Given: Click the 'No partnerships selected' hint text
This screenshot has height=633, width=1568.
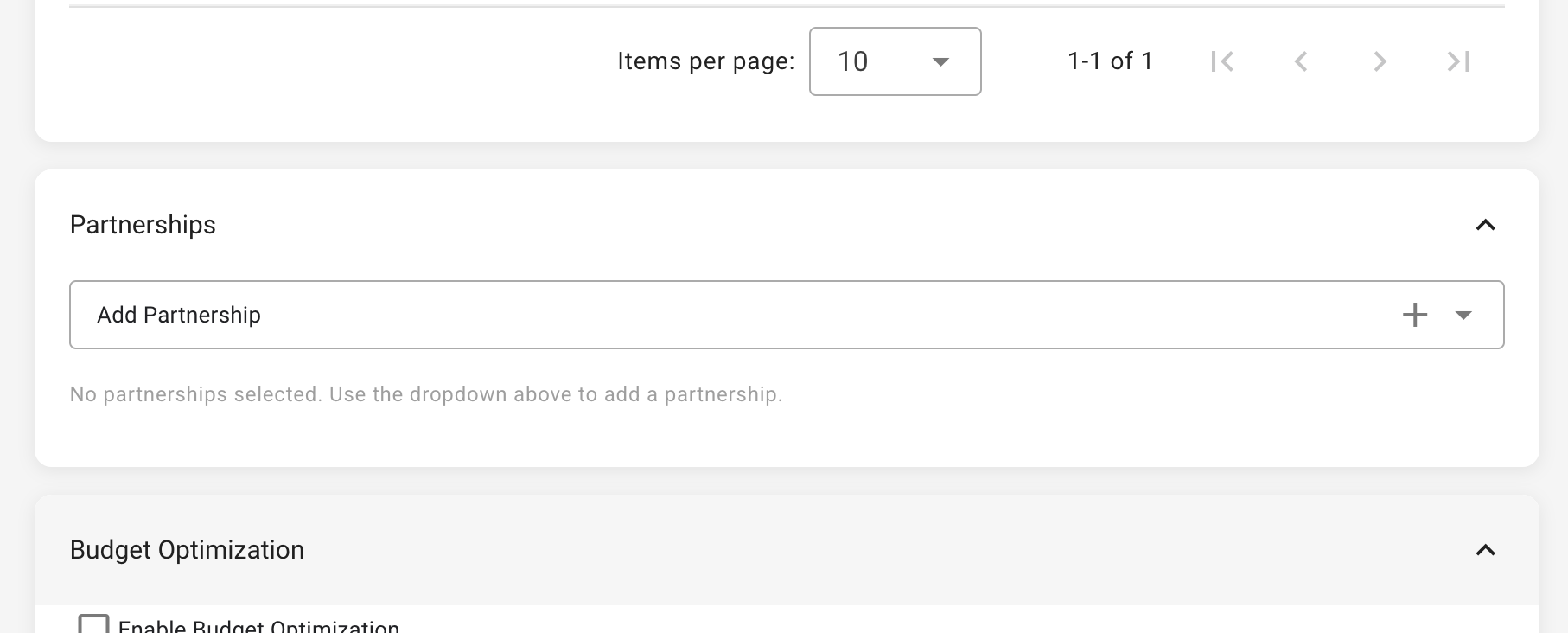Looking at the screenshot, I should (x=425, y=394).
